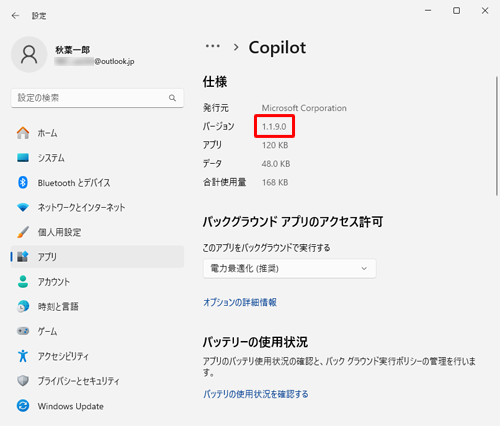Image resolution: width=500 pixels, height=426 pixels.
Task: Click the アクセシビリティ figure icon
Action: (x=23, y=356)
